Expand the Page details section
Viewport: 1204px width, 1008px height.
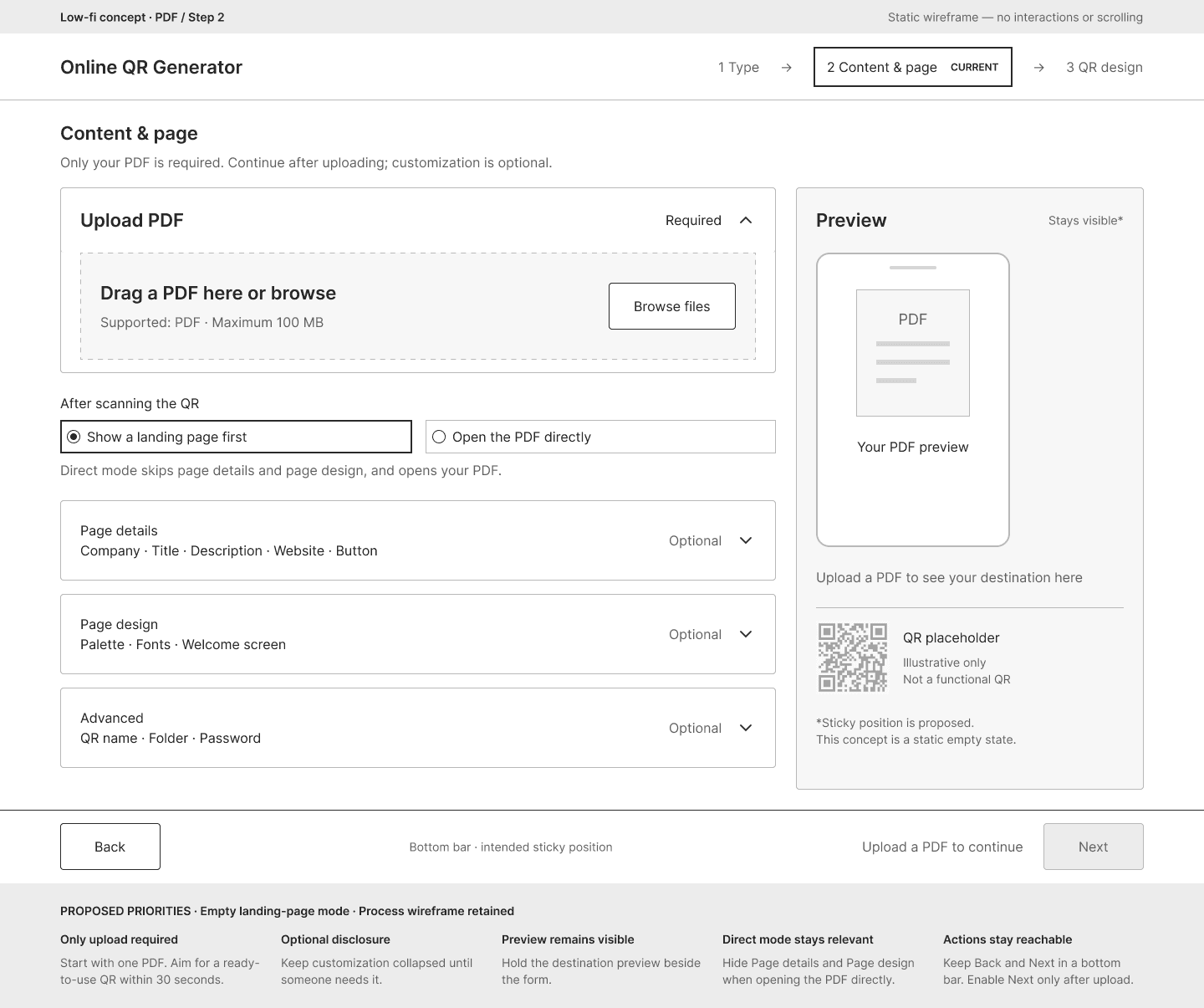pyautogui.click(x=418, y=540)
